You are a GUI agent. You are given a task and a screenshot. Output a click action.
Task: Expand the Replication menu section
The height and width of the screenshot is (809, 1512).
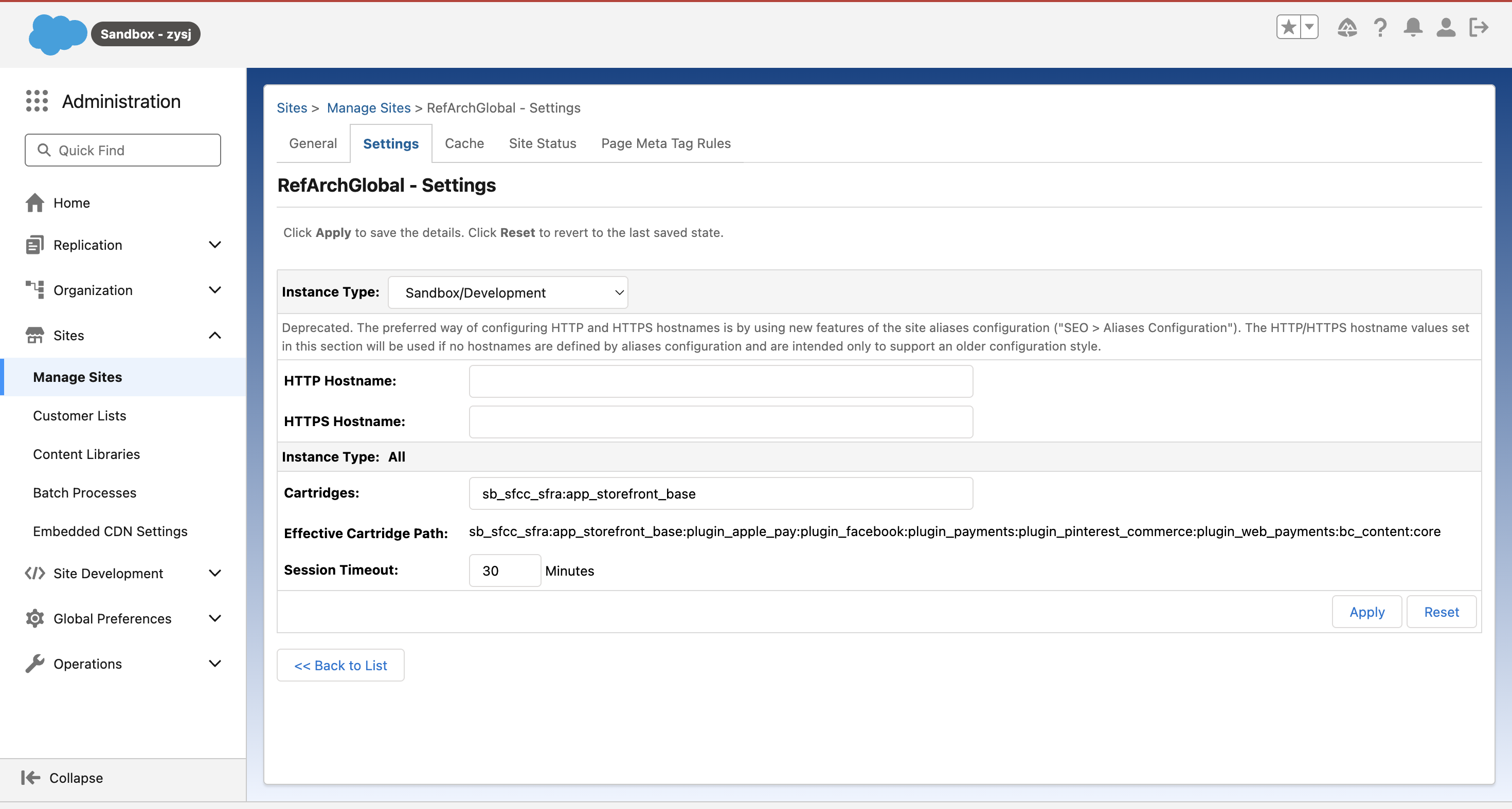(215, 245)
